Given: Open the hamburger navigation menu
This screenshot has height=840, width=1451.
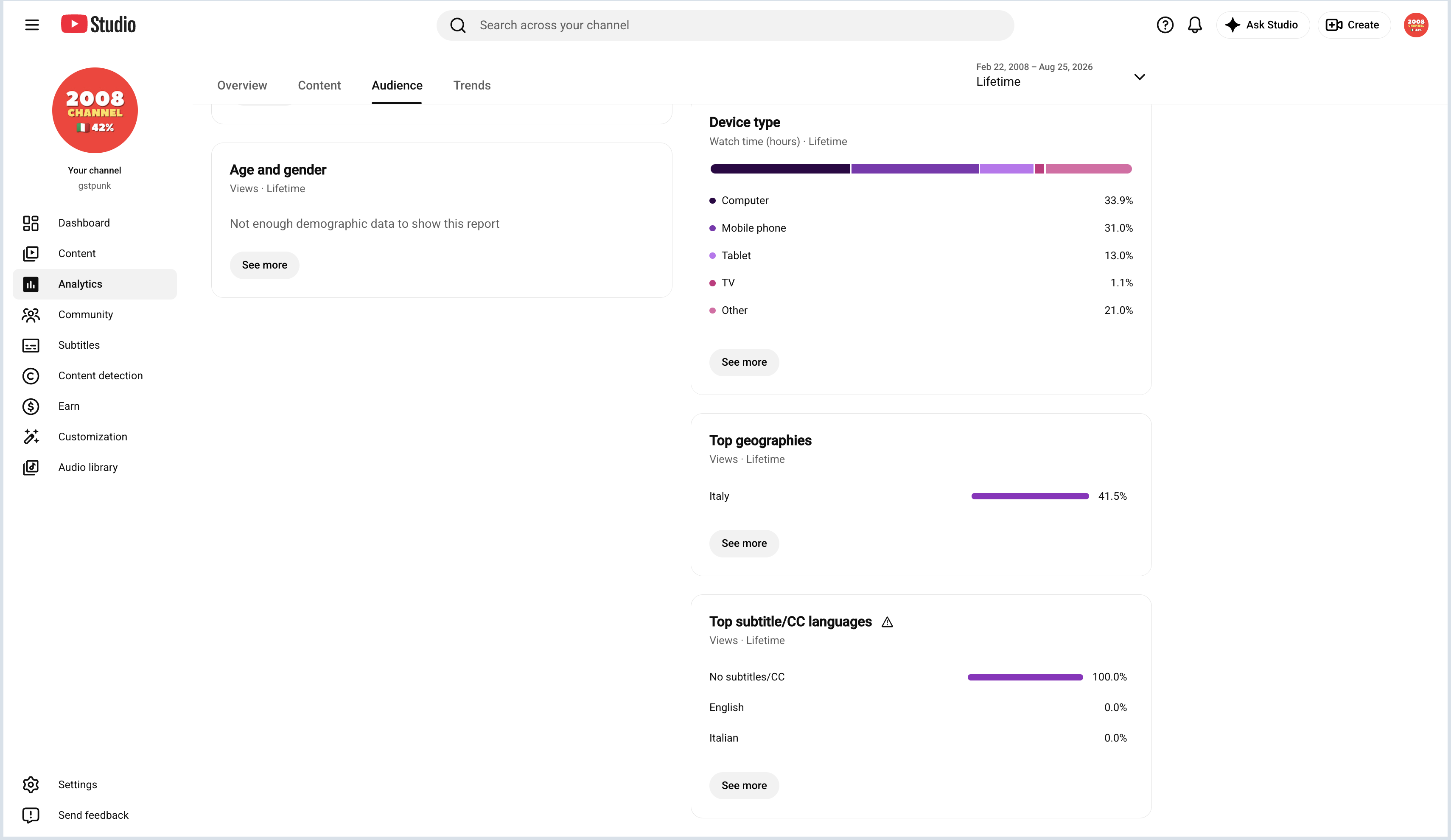Looking at the screenshot, I should pyautogui.click(x=32, y=25).
